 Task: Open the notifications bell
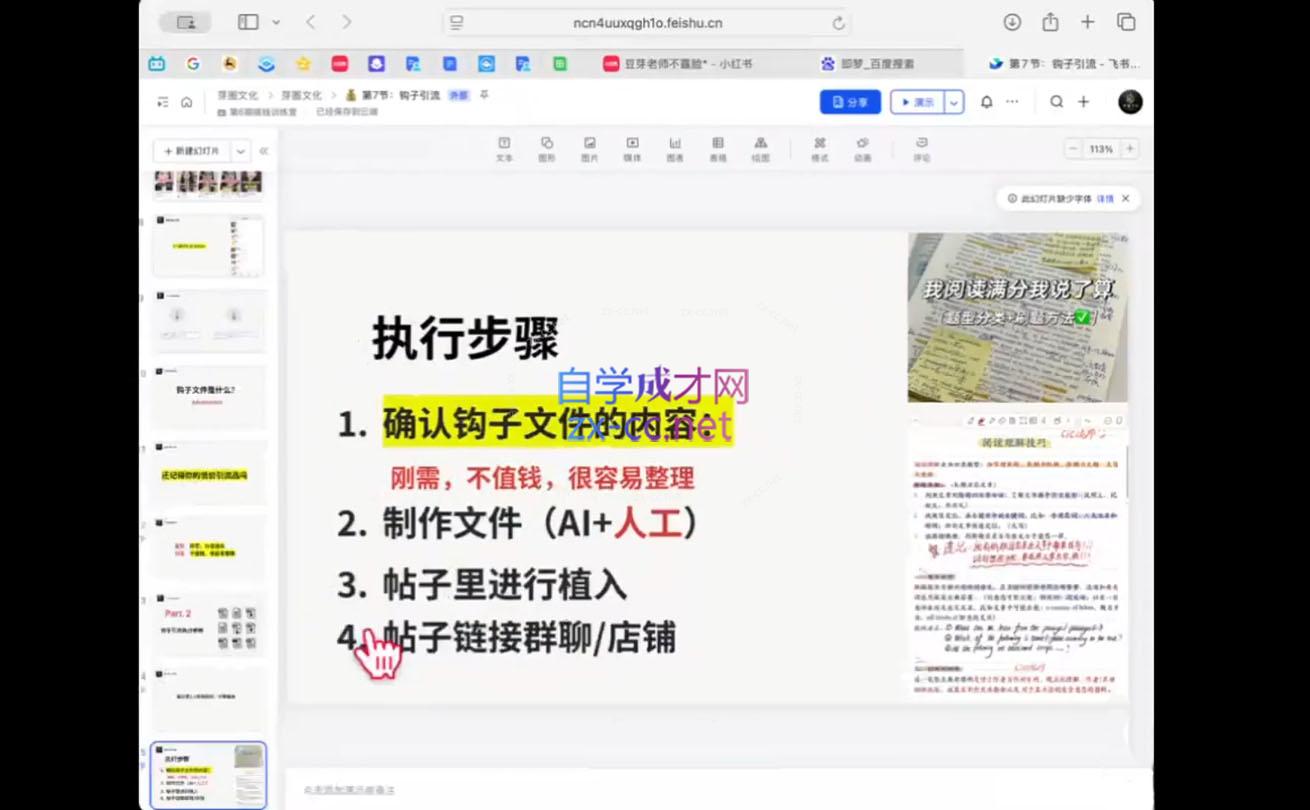987,102
